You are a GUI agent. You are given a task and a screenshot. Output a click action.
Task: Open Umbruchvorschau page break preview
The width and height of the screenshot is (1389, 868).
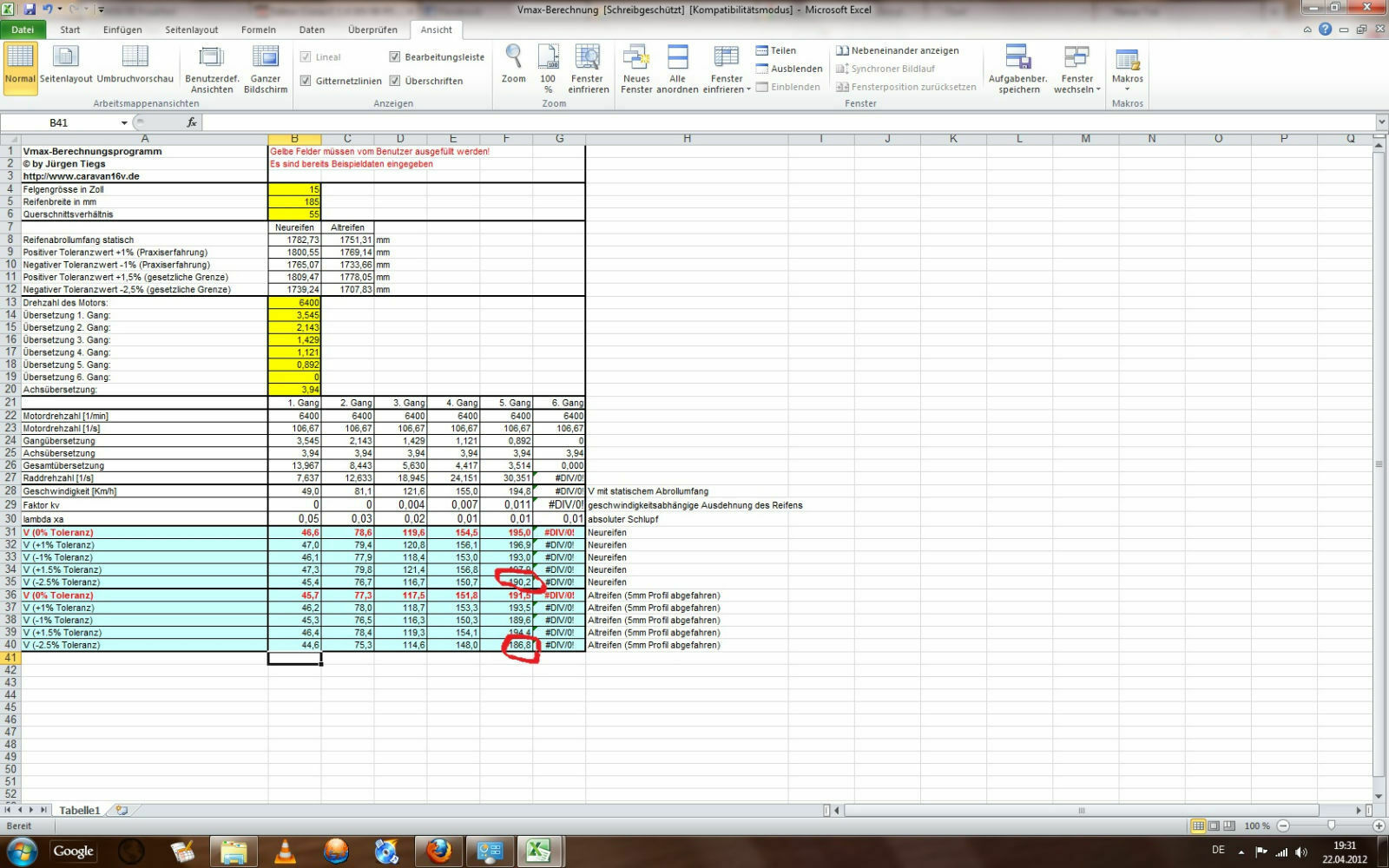tap(135, 66)
